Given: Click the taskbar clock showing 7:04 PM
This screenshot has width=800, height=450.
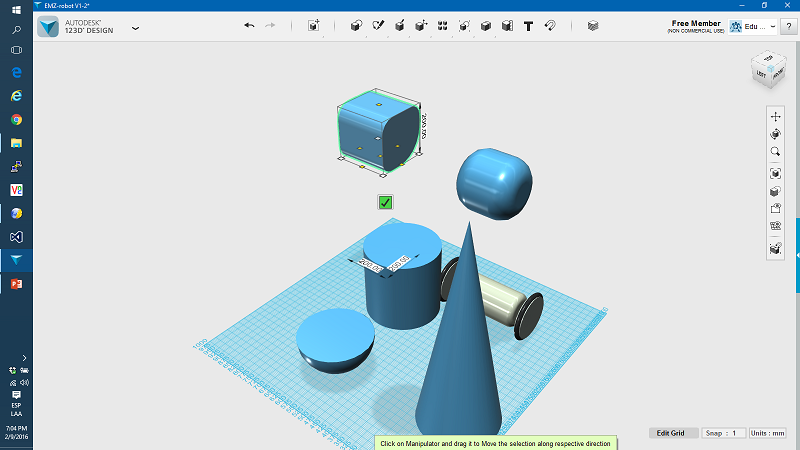Looking at the screenshot, I should pyautogui.click(x=16, y=433).
